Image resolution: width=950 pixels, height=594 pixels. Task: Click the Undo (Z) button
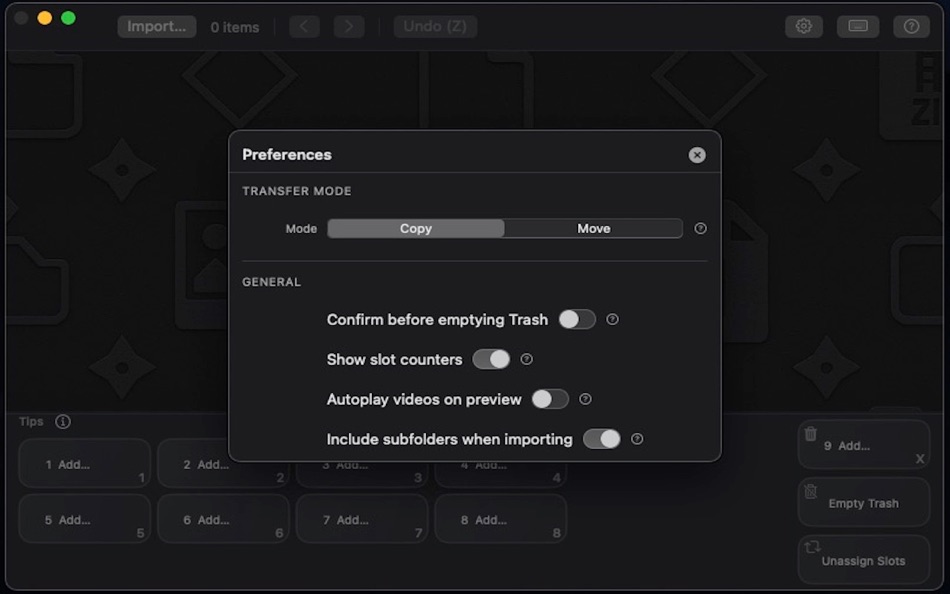435,26
